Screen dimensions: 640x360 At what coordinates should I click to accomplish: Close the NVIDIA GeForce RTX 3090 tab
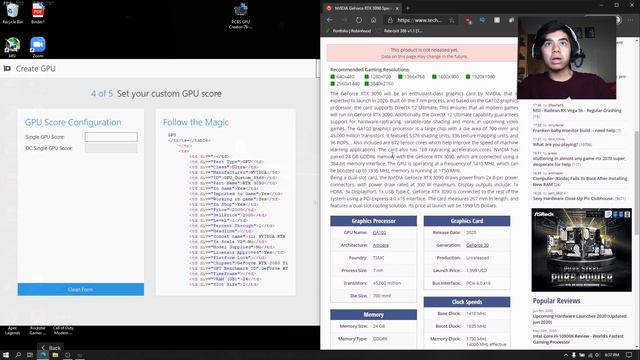coord(397,8)
